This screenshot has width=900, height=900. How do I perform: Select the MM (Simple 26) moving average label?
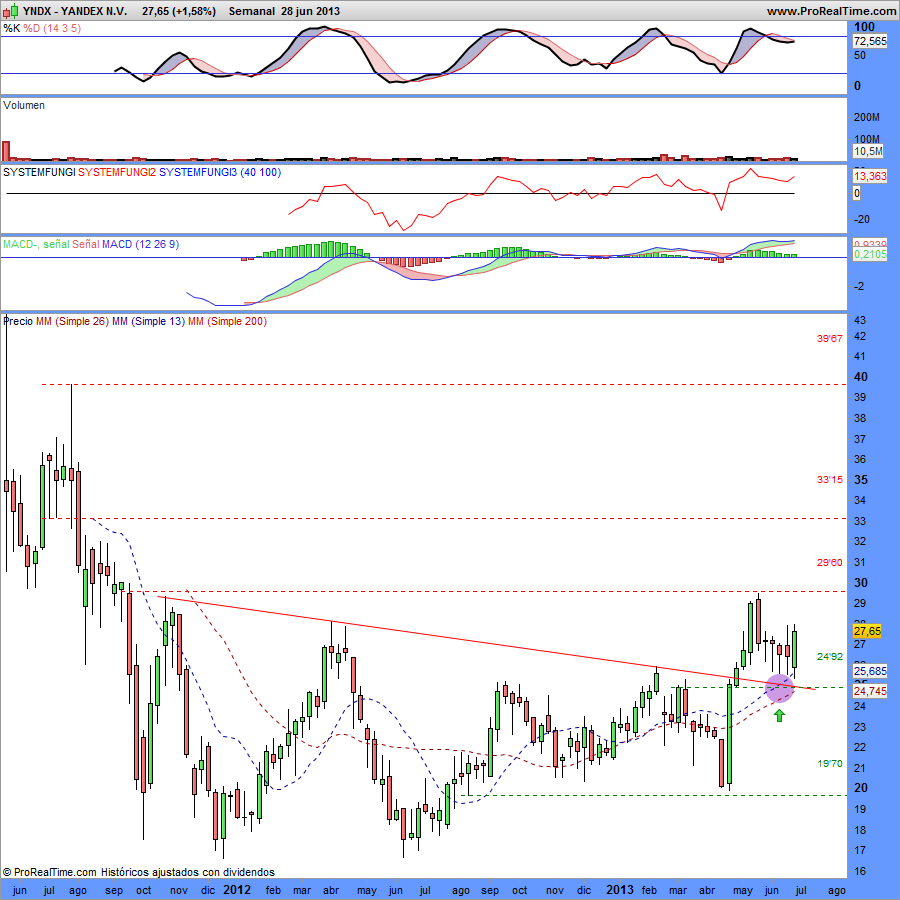[x=72, y=321]
